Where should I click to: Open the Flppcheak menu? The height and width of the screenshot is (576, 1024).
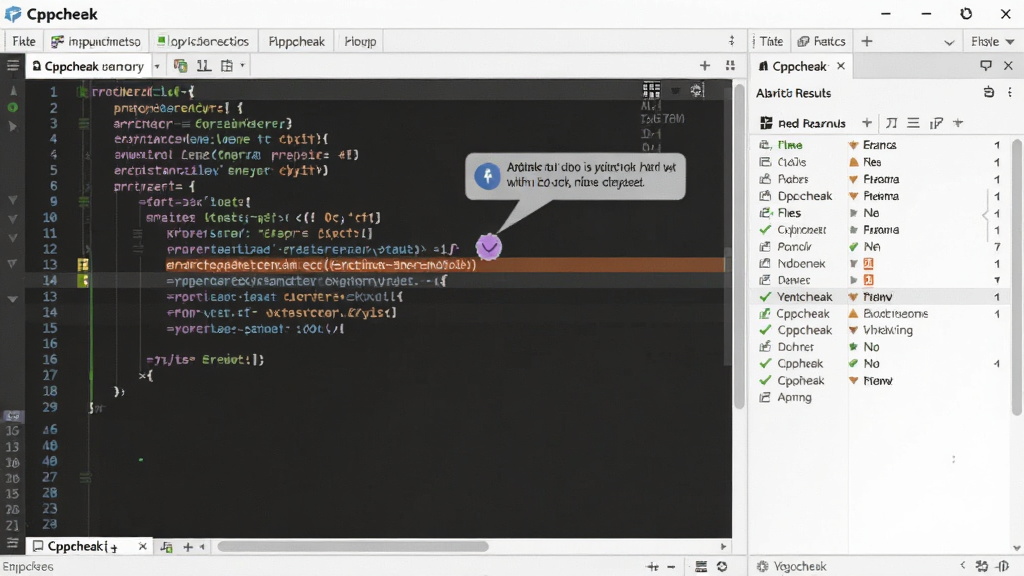tap(296, 41)
